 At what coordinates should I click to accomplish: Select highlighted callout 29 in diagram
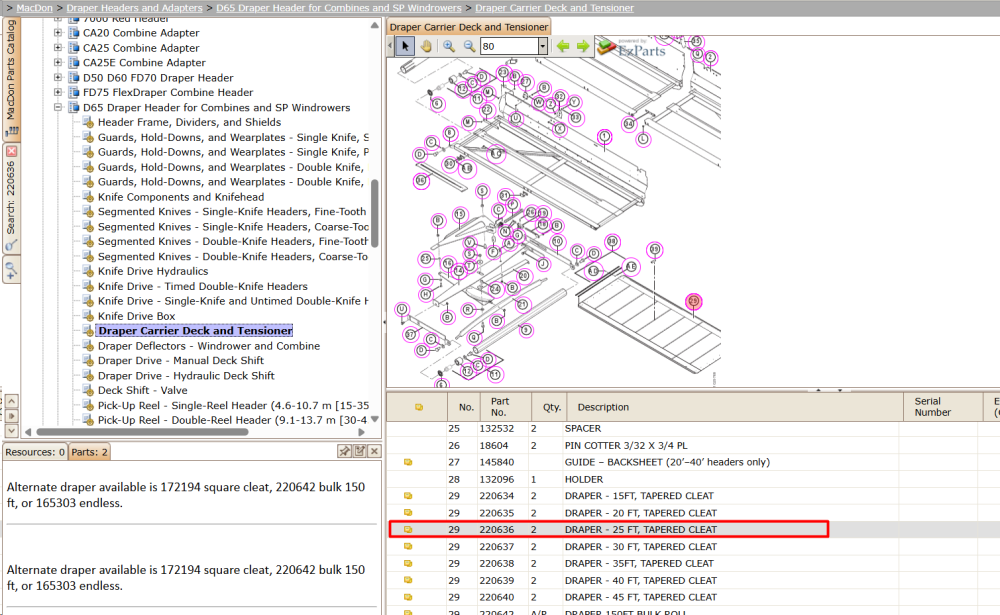click(693, 301)
